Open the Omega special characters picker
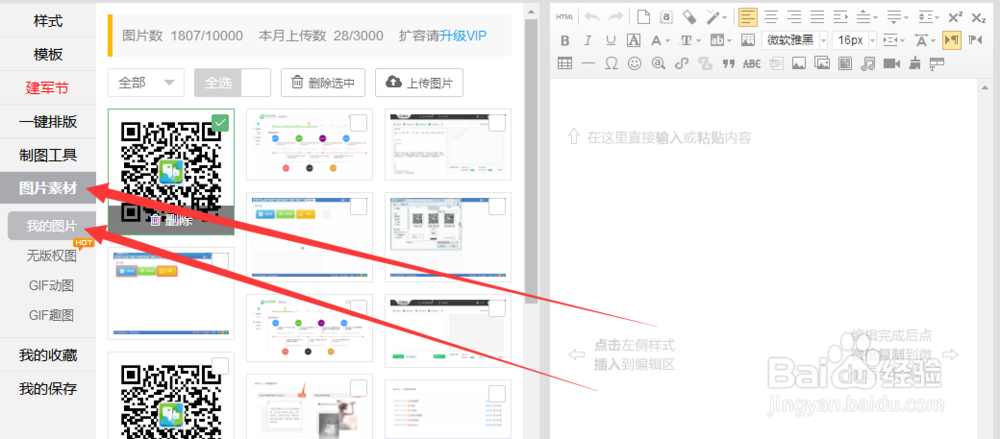The image size is (1000, 439). (611, 63)
